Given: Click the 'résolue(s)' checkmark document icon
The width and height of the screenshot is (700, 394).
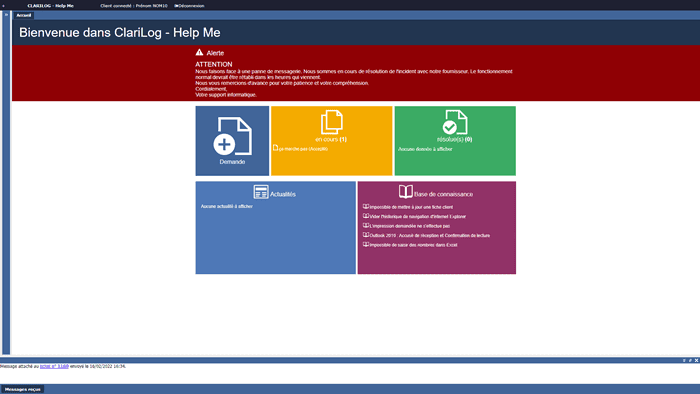Looking at the screenshot, I should tap(455, 122).
